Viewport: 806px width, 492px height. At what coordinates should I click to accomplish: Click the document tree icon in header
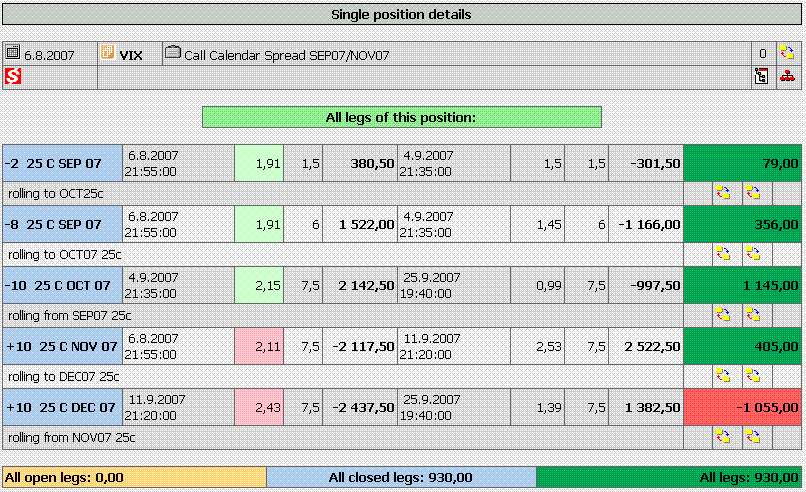tap(761, 77)
